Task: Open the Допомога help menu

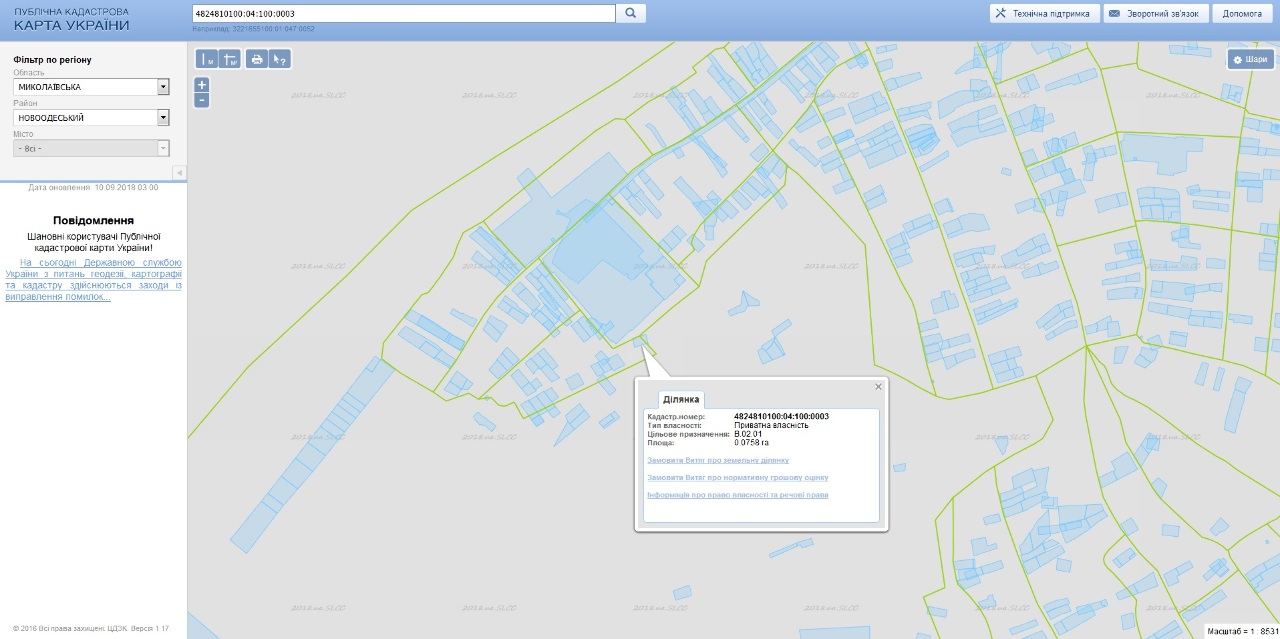Action: coord(1241,14)
